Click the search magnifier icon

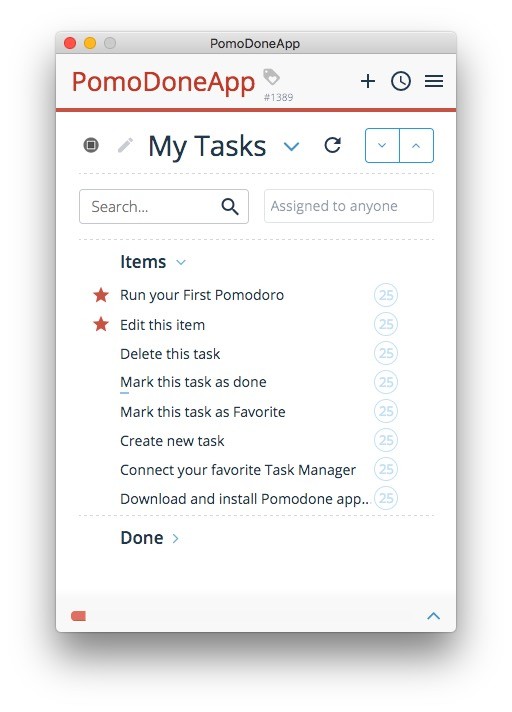click(230, 207)
